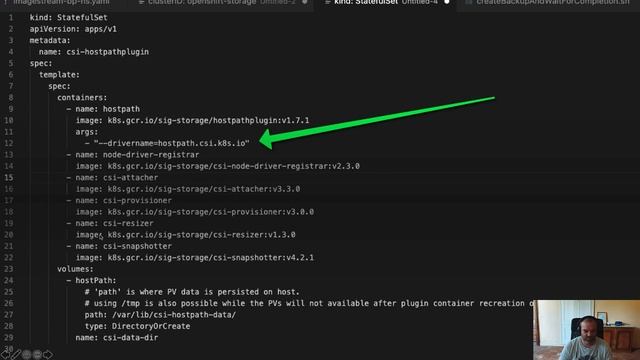
Task: Click the hostpathplugin:v1.7.1 image line
Action: pos(192,120)
